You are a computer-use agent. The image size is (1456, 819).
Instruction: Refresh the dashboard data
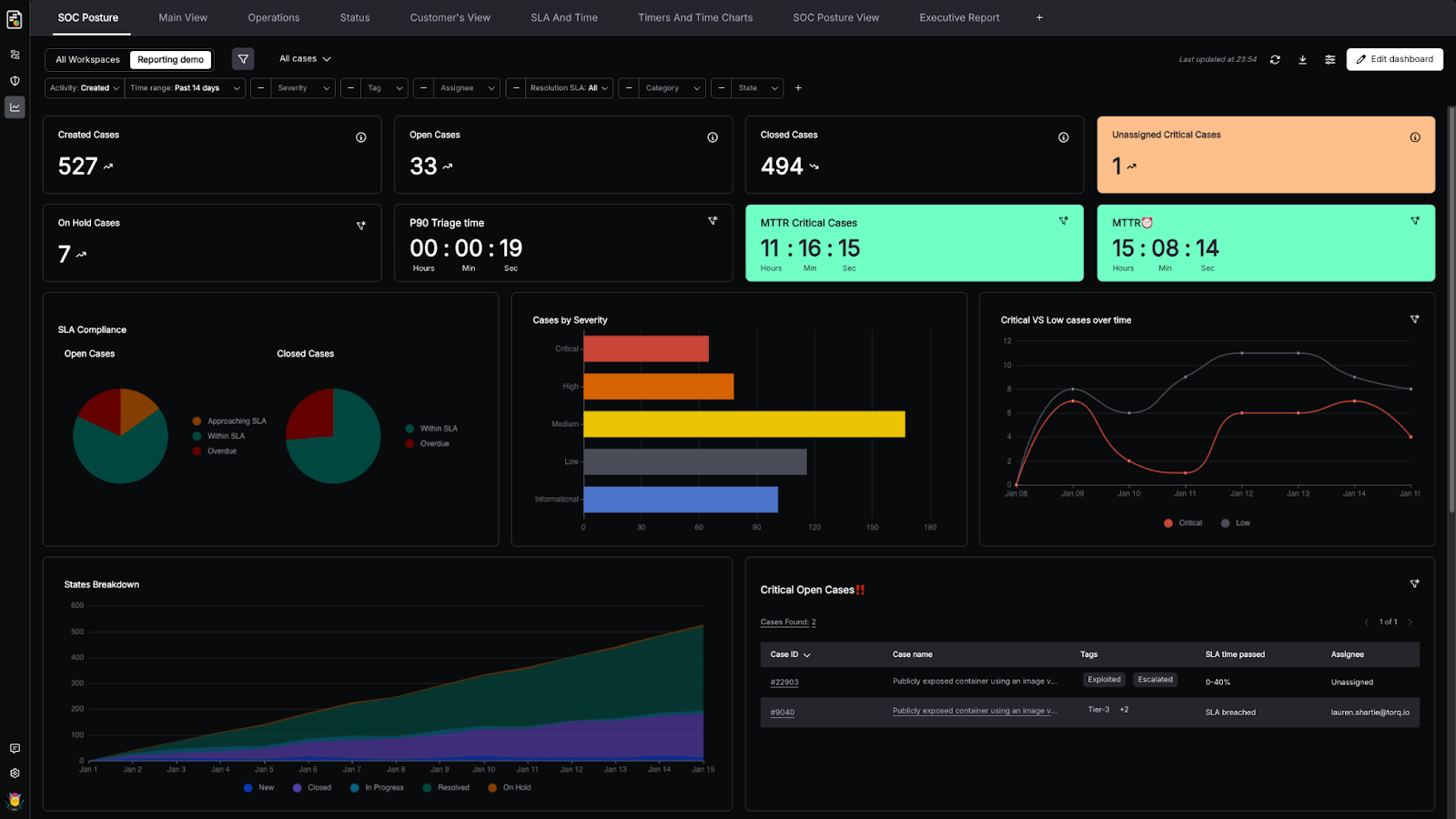coord(1275,60)
